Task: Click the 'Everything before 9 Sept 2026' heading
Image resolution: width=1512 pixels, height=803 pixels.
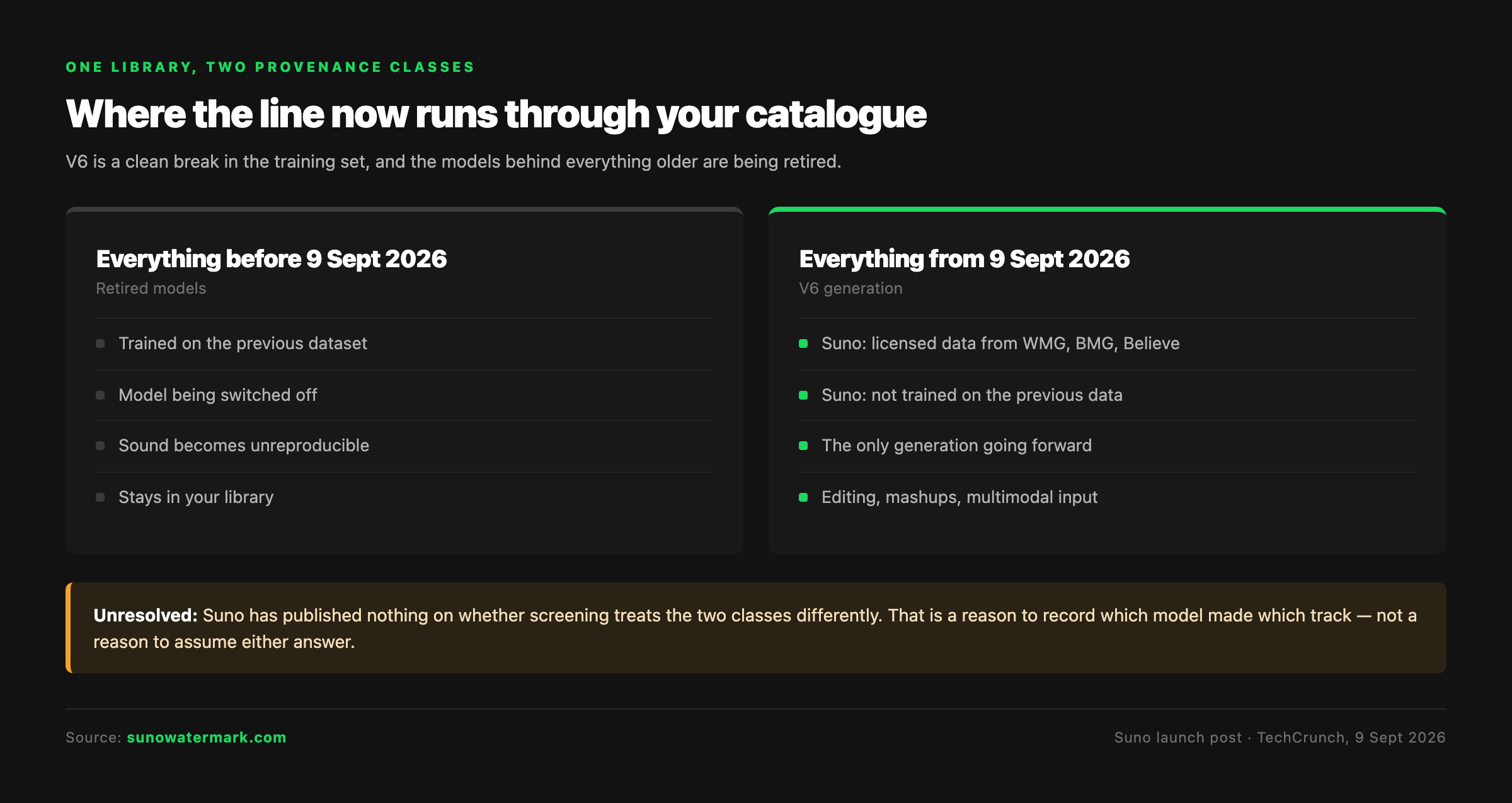Action: (272, 259)
